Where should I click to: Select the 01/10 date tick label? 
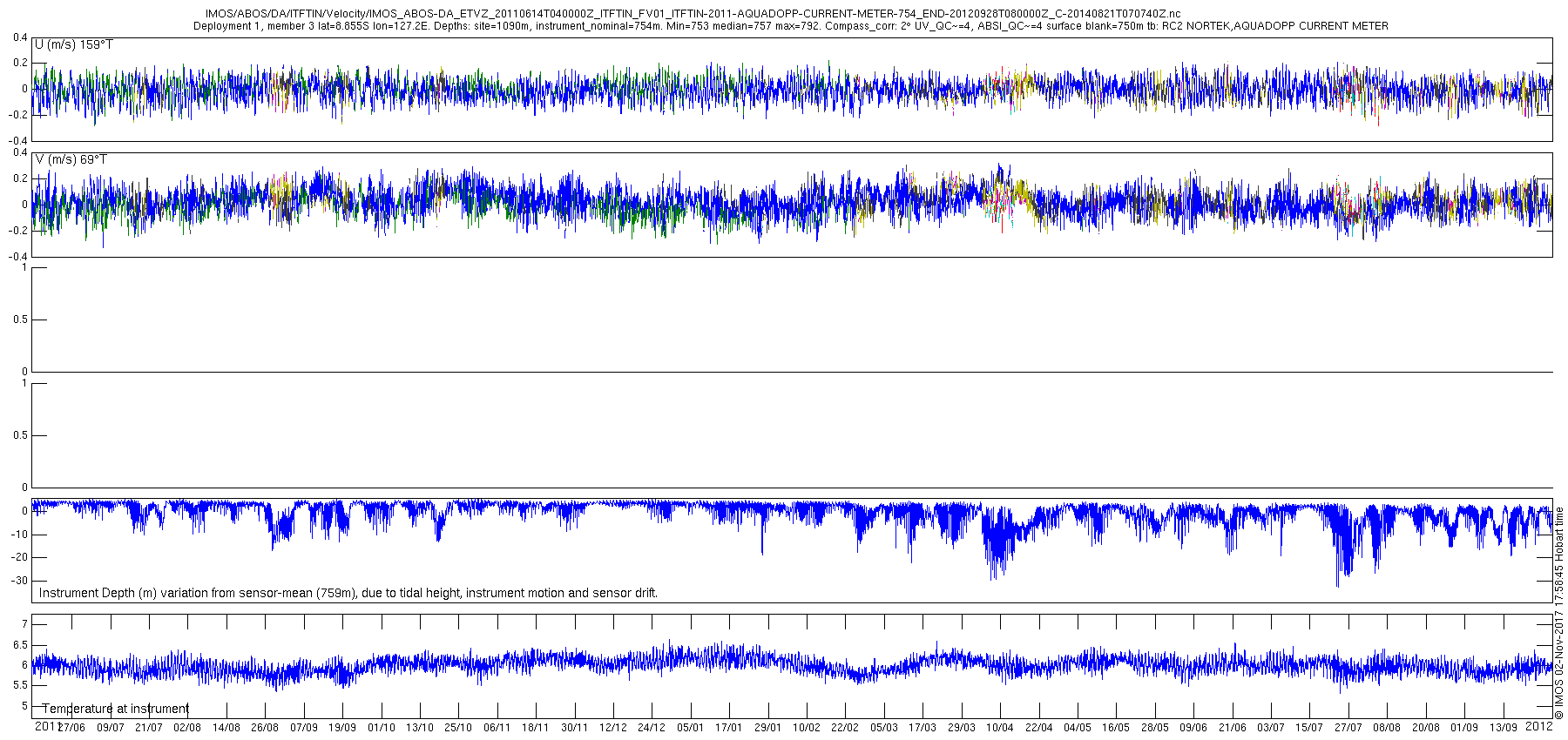pos(382,728)
